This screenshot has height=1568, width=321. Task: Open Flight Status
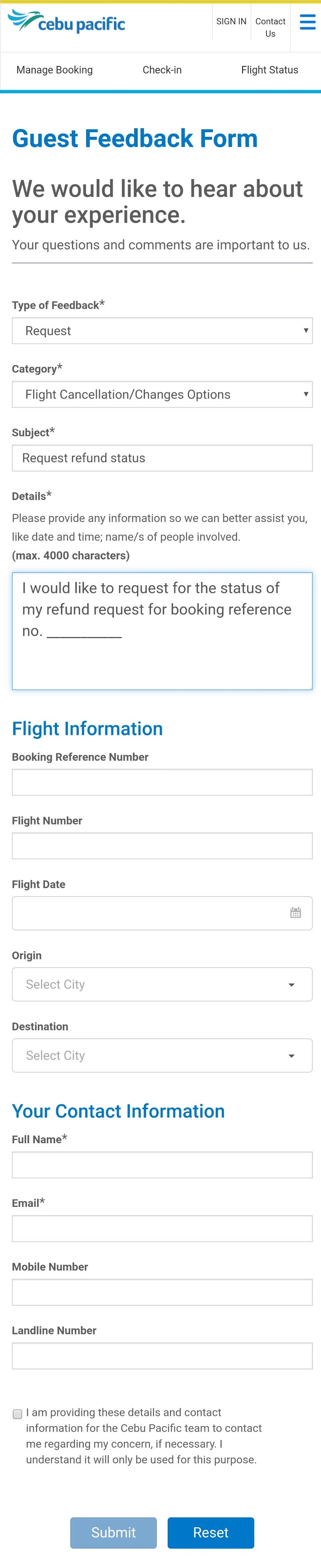[x=269, y=69]
